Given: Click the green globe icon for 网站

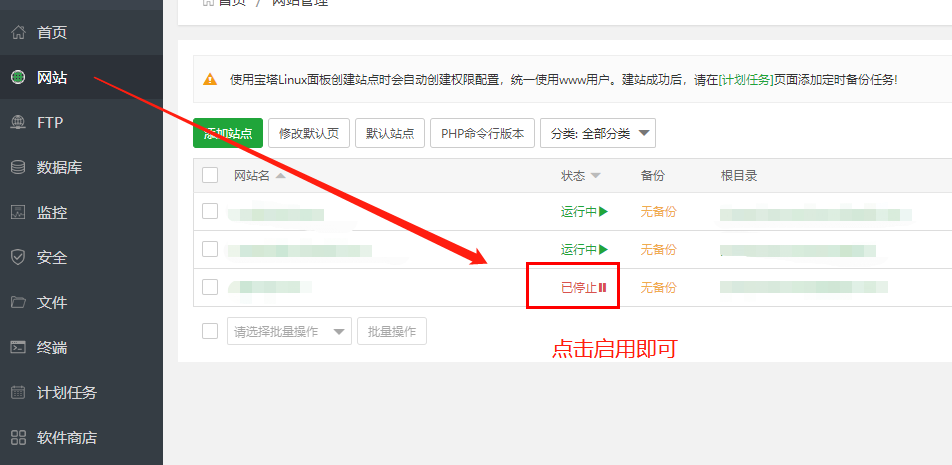Looking at the screenshot, I should 19,77.
